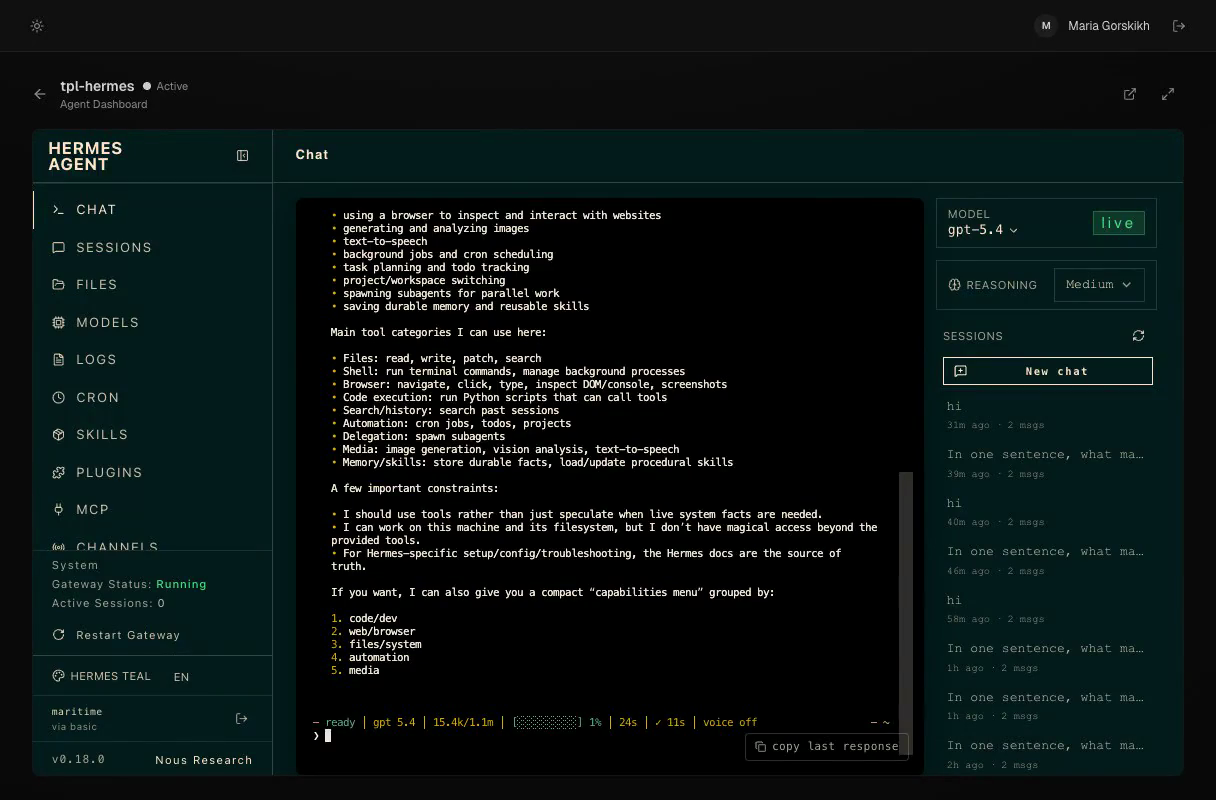Open the 'In one sentence' session from 46m ago
This screenshot has width=1216, height=800.
1048,560
